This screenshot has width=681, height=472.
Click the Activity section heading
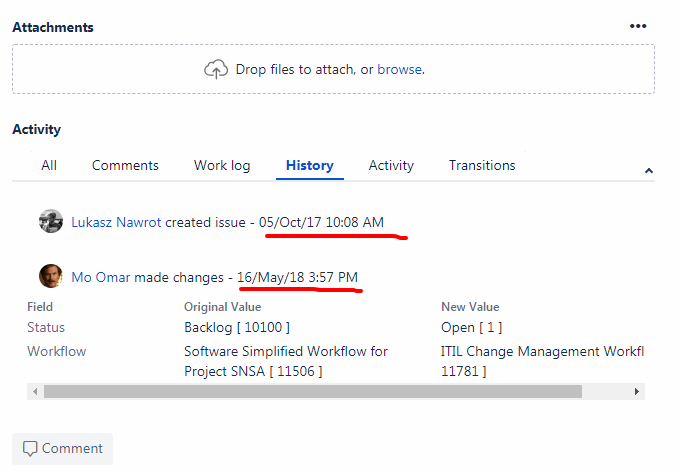pos(36,129)
